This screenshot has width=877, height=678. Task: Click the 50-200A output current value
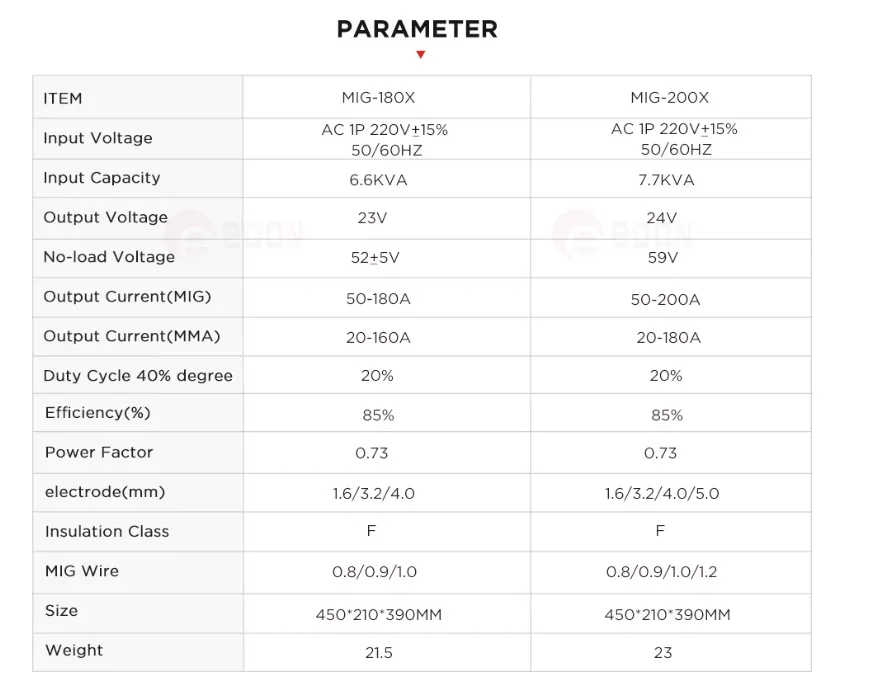click(665, 300)
